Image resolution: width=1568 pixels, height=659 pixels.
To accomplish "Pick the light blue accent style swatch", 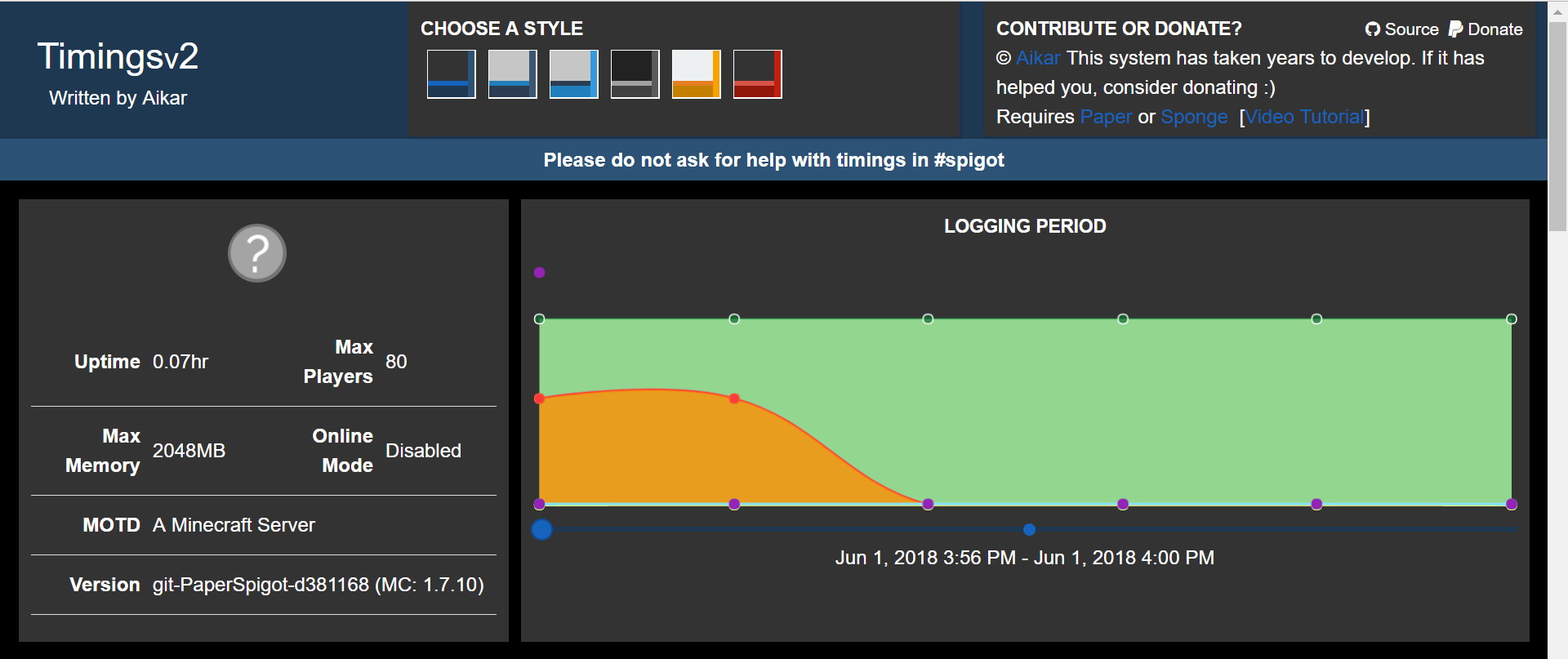I will 573,74.
